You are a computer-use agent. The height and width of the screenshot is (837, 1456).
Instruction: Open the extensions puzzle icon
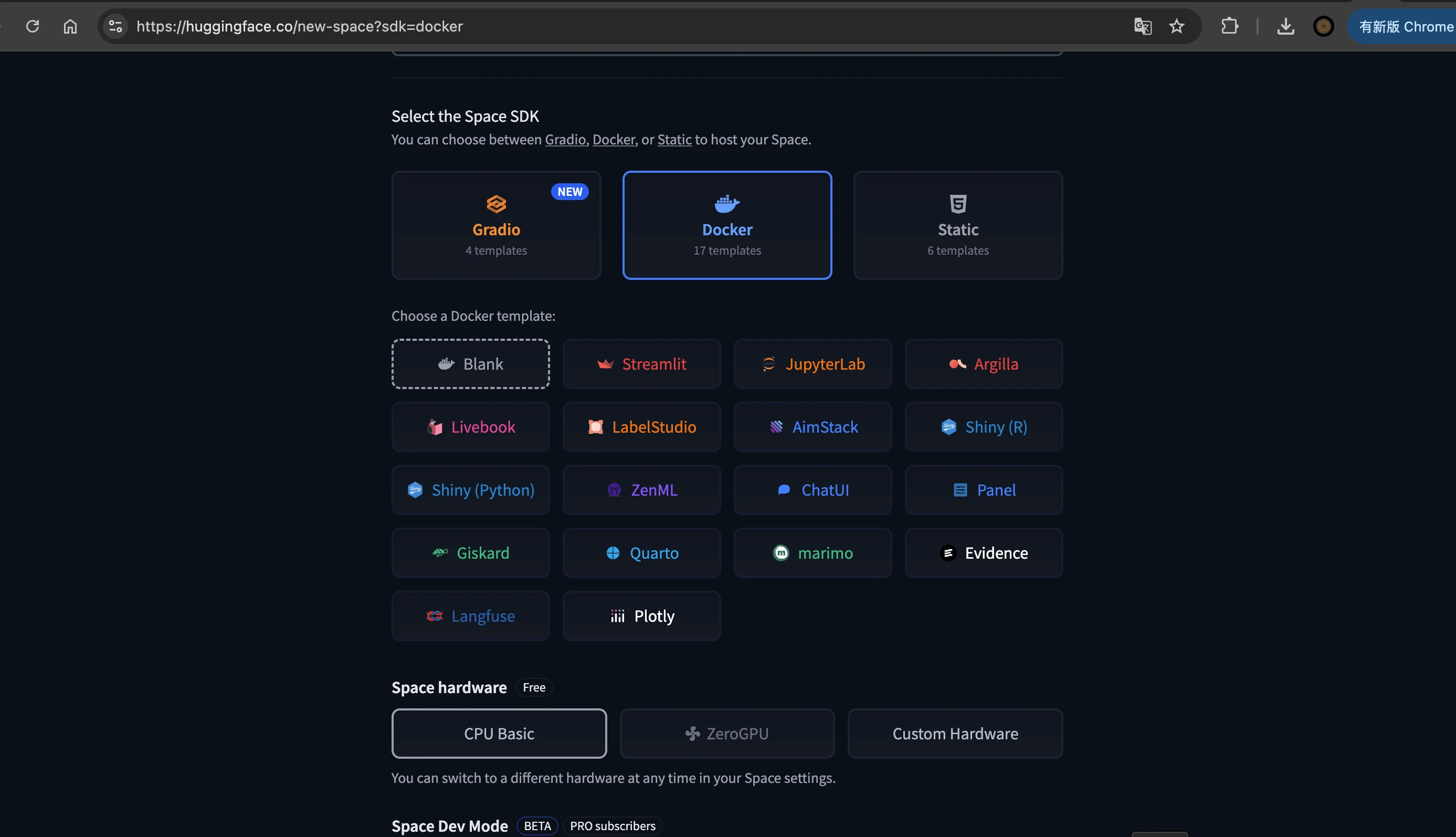coord(1229,26)
